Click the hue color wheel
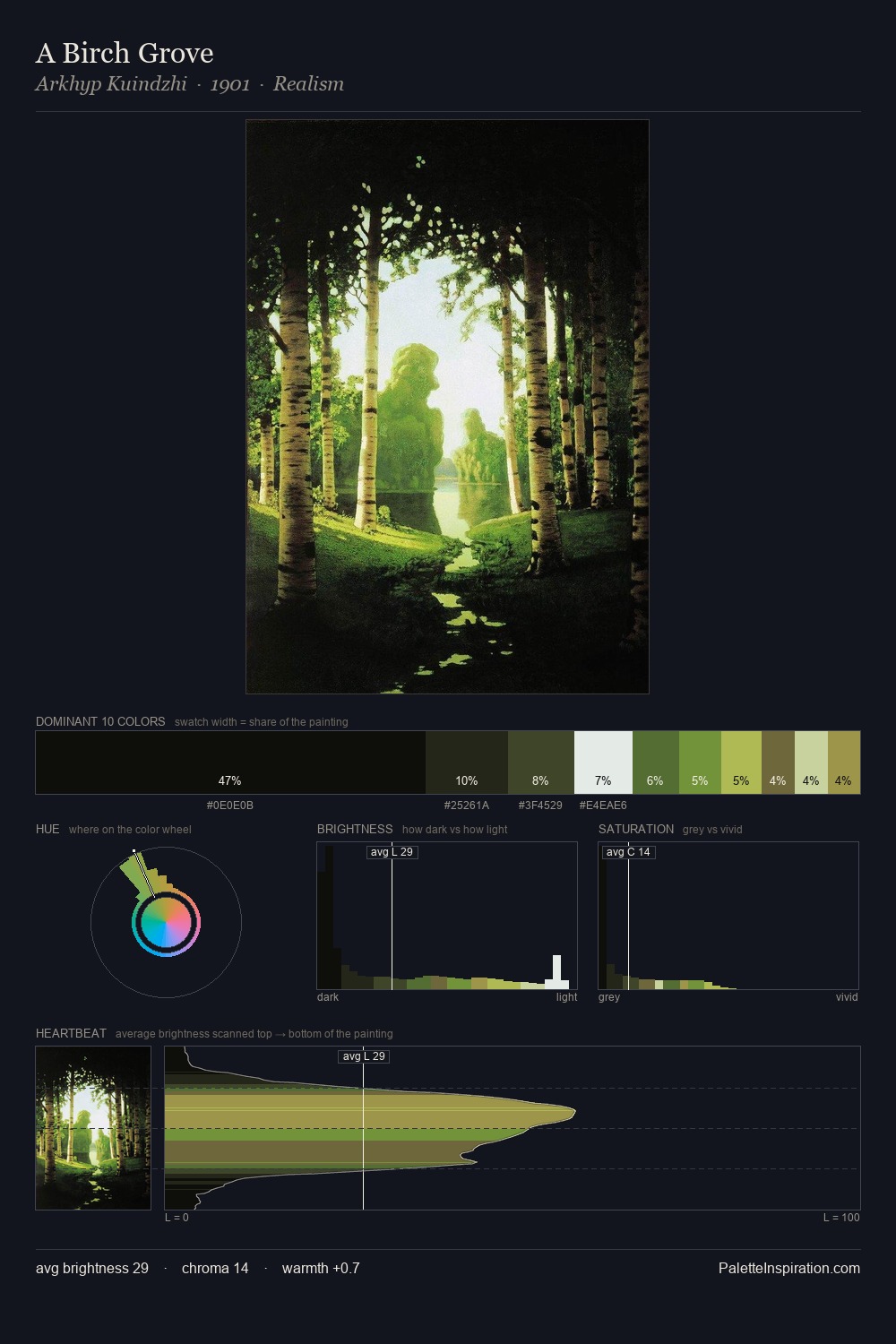This screenshot has height=1344, width=896. pyautogui.click(x=166, y=922)
